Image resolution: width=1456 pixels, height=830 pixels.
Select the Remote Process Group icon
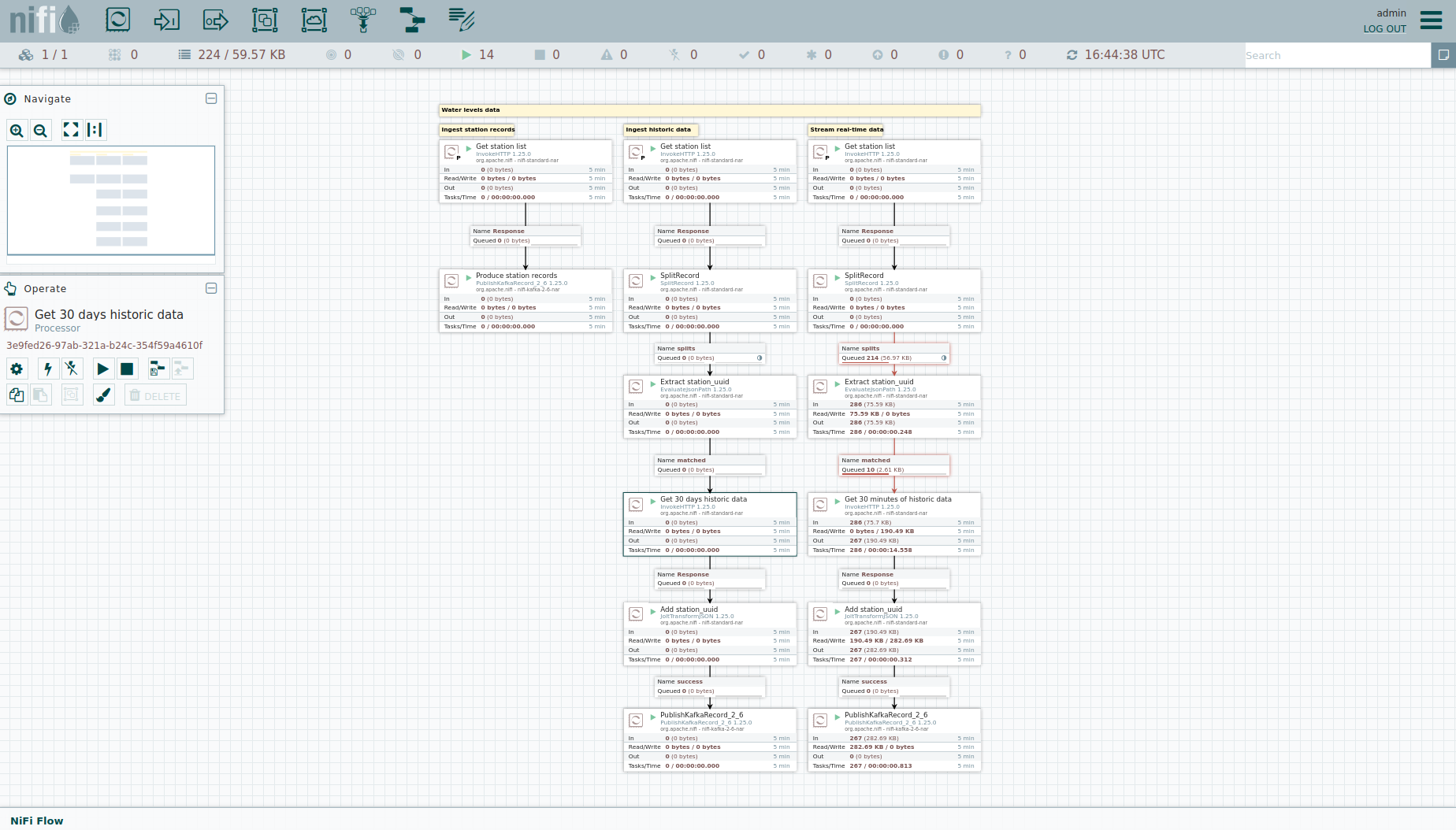pos(314,20)
